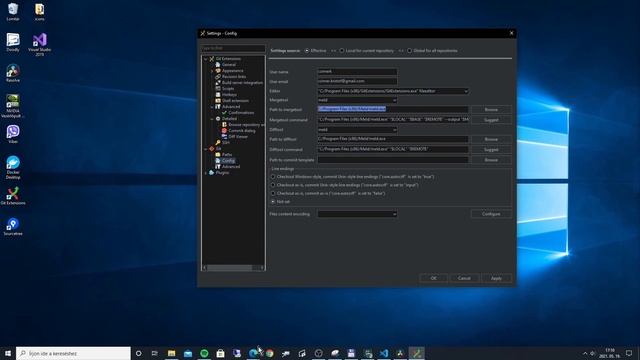Apply the settings changes
This screenshot has height=360, width=640.
pos(496,278)
